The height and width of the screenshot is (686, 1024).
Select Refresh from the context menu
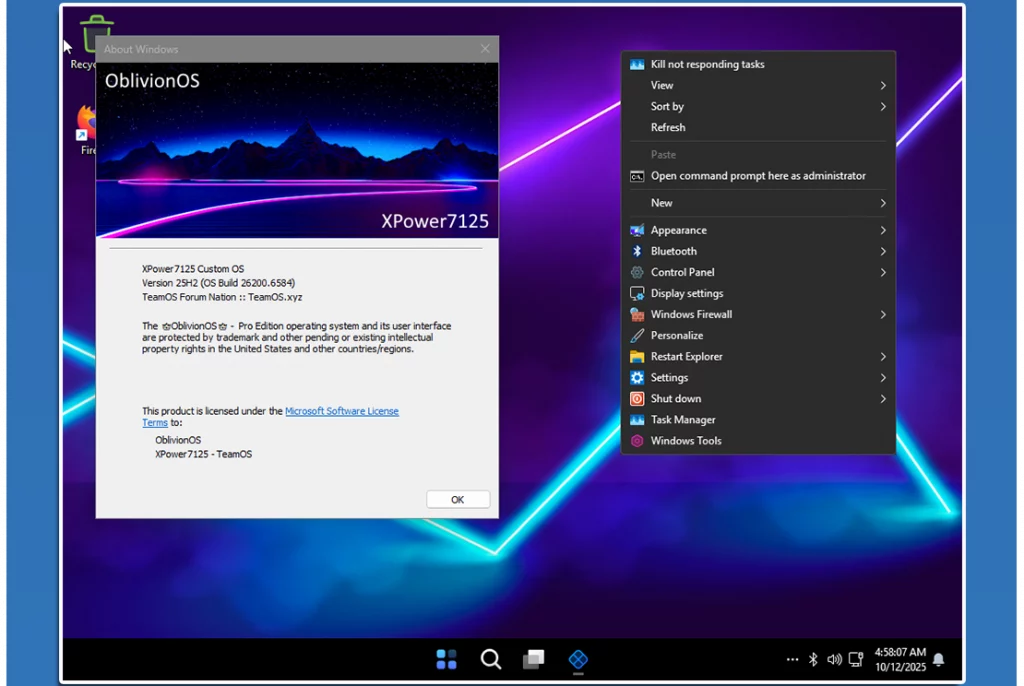click(x=668, y=128)
